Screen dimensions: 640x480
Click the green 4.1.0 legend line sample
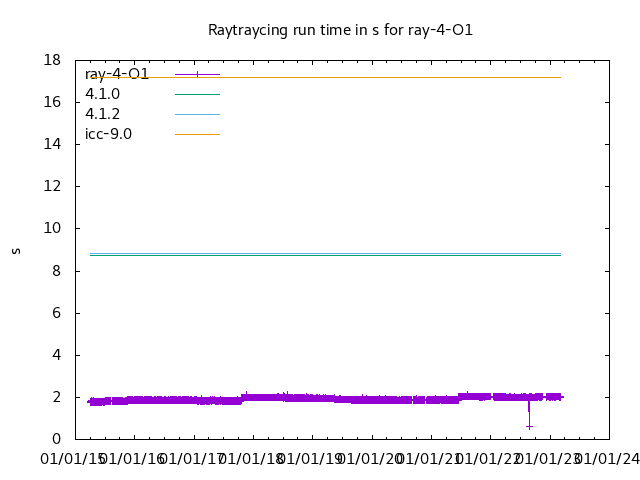coord(197,94)
